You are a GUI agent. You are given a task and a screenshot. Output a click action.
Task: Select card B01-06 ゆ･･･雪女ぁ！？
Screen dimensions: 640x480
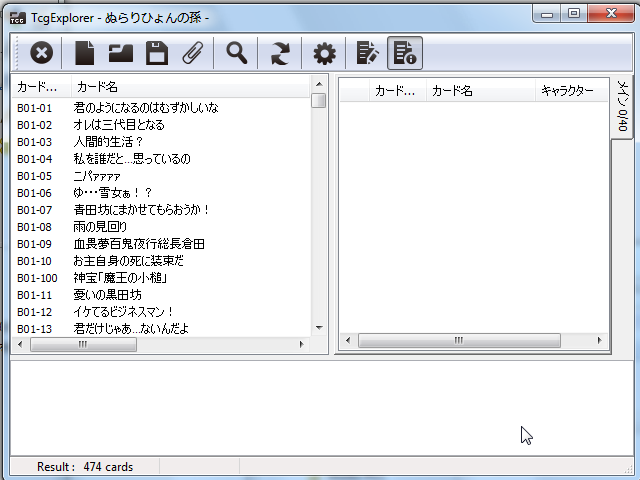tap(161, 193)
